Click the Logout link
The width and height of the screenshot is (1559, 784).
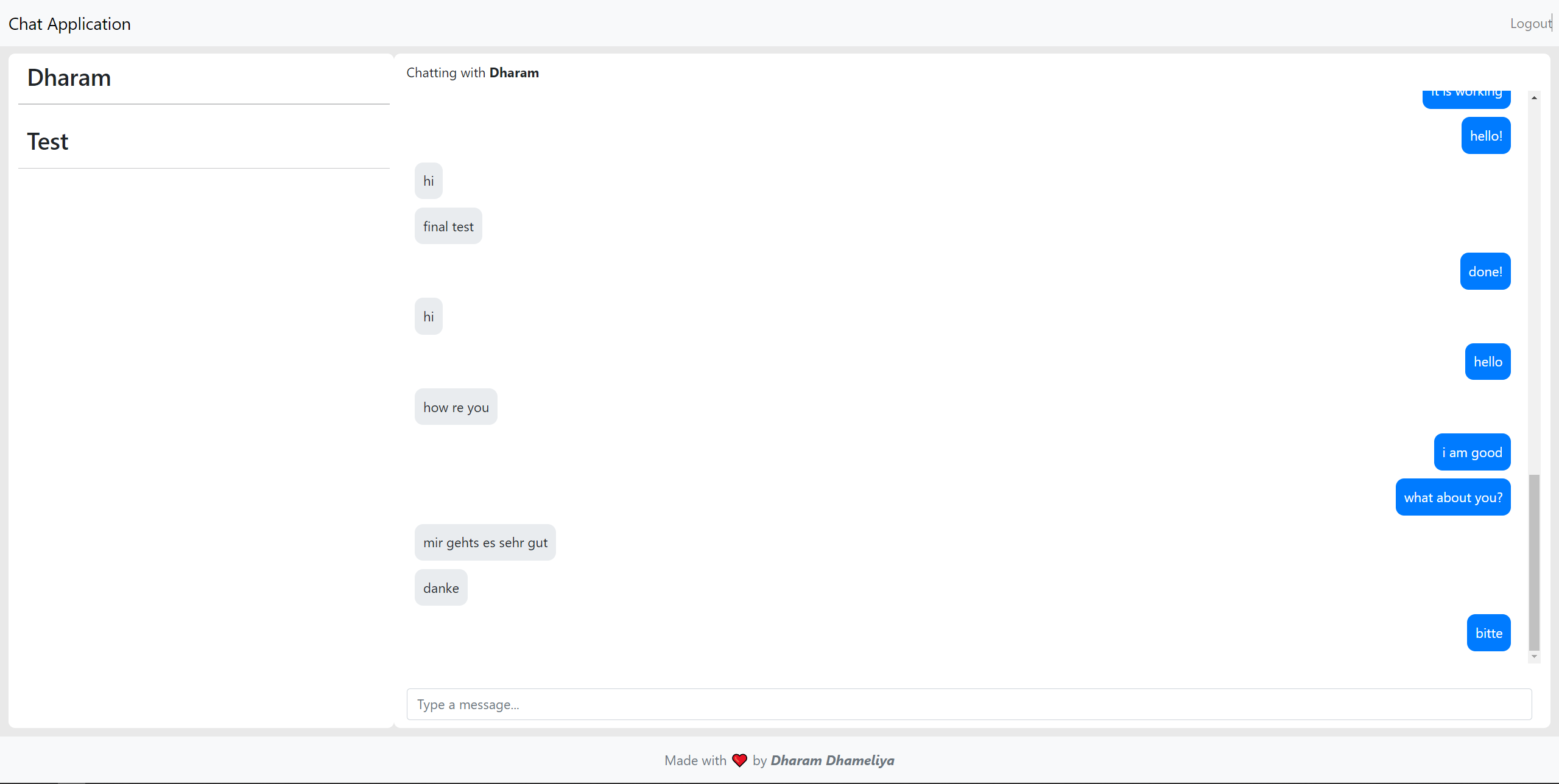click(x=1530, y=24)
